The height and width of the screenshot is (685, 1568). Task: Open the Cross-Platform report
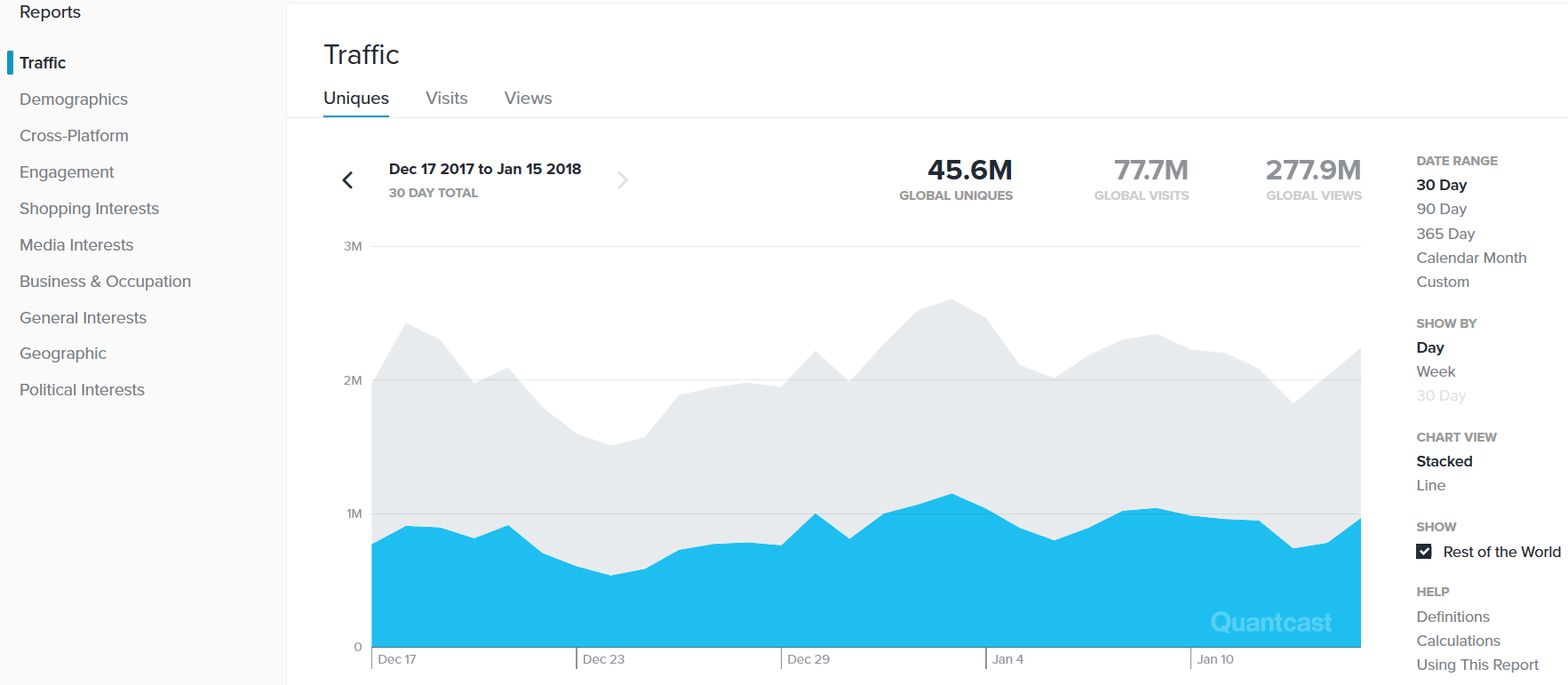pyautogui.click(x=74, y=136)
